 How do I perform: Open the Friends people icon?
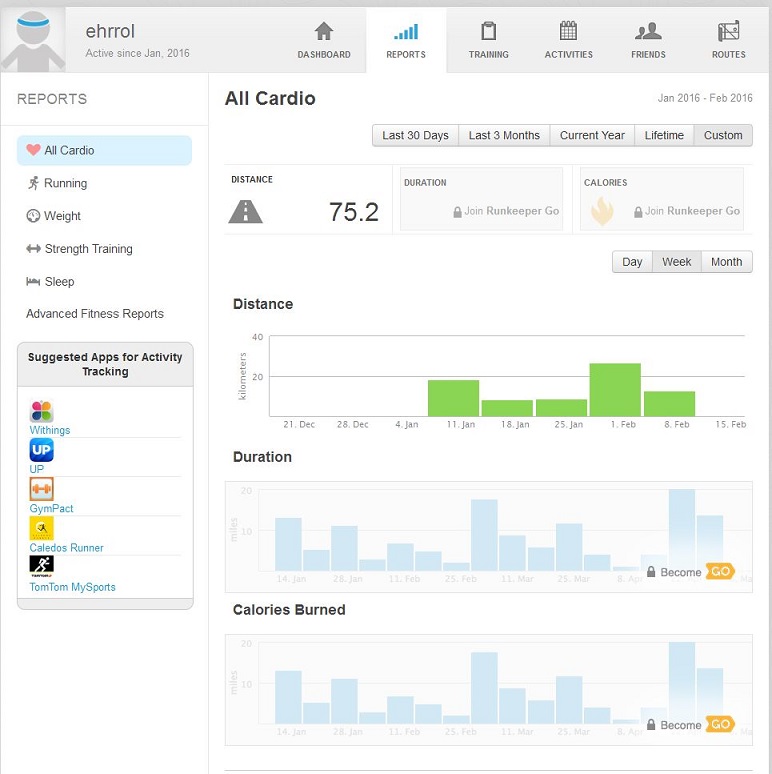coord(648,31)
